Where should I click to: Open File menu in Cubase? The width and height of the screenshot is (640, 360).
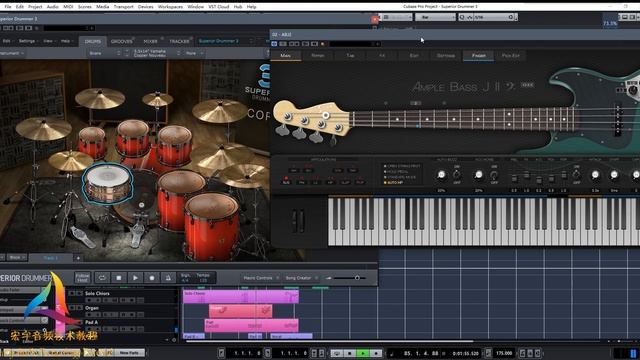pyautogui.click(x=8, y=7)
